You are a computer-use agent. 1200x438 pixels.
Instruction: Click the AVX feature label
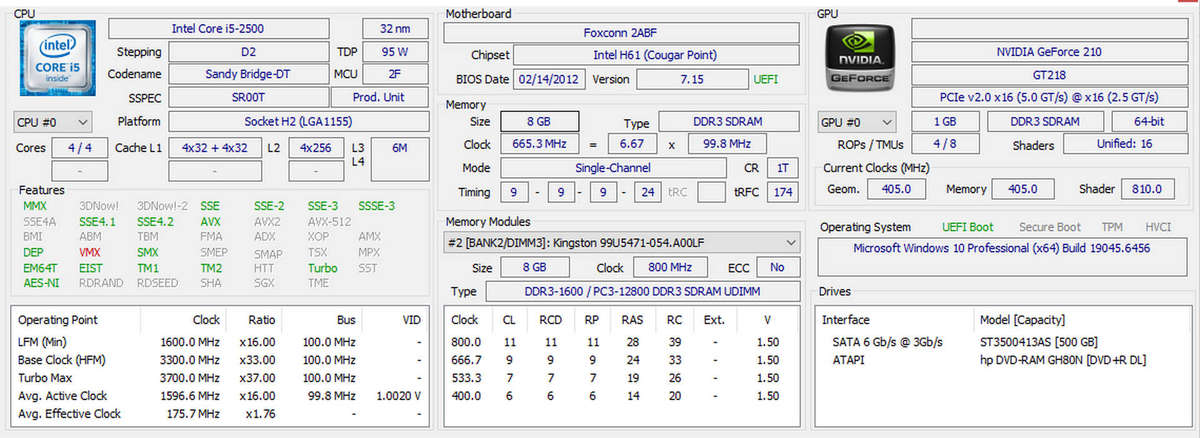click(211, 222)
